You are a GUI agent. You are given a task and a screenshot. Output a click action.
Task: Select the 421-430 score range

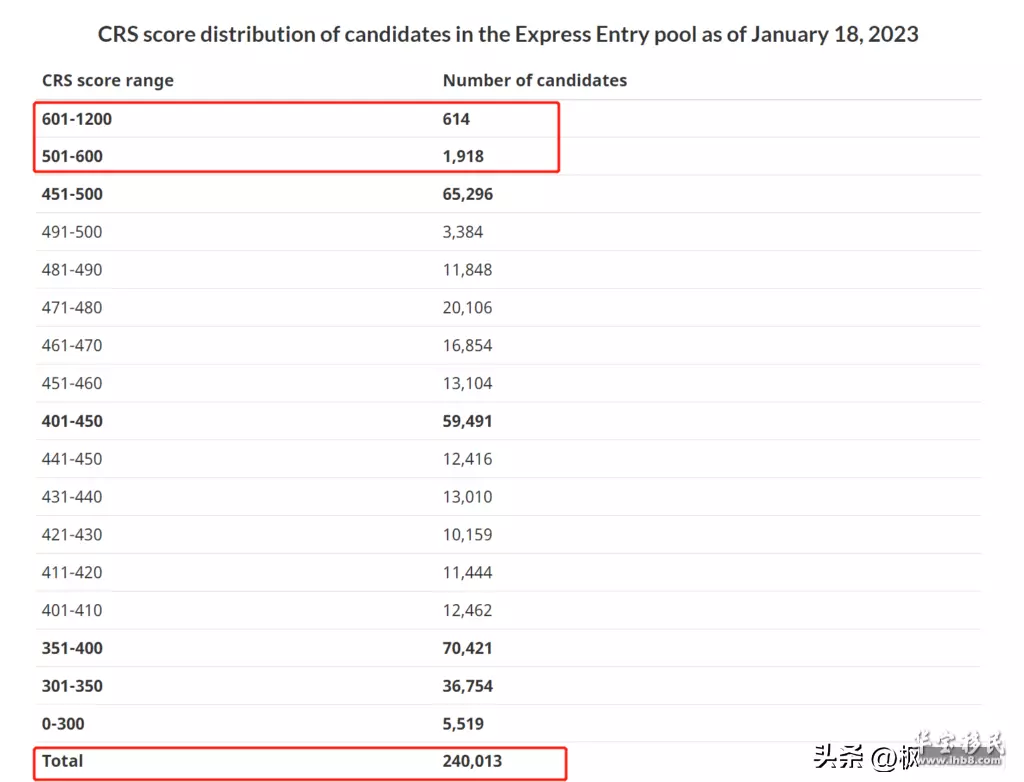[72, 535]
